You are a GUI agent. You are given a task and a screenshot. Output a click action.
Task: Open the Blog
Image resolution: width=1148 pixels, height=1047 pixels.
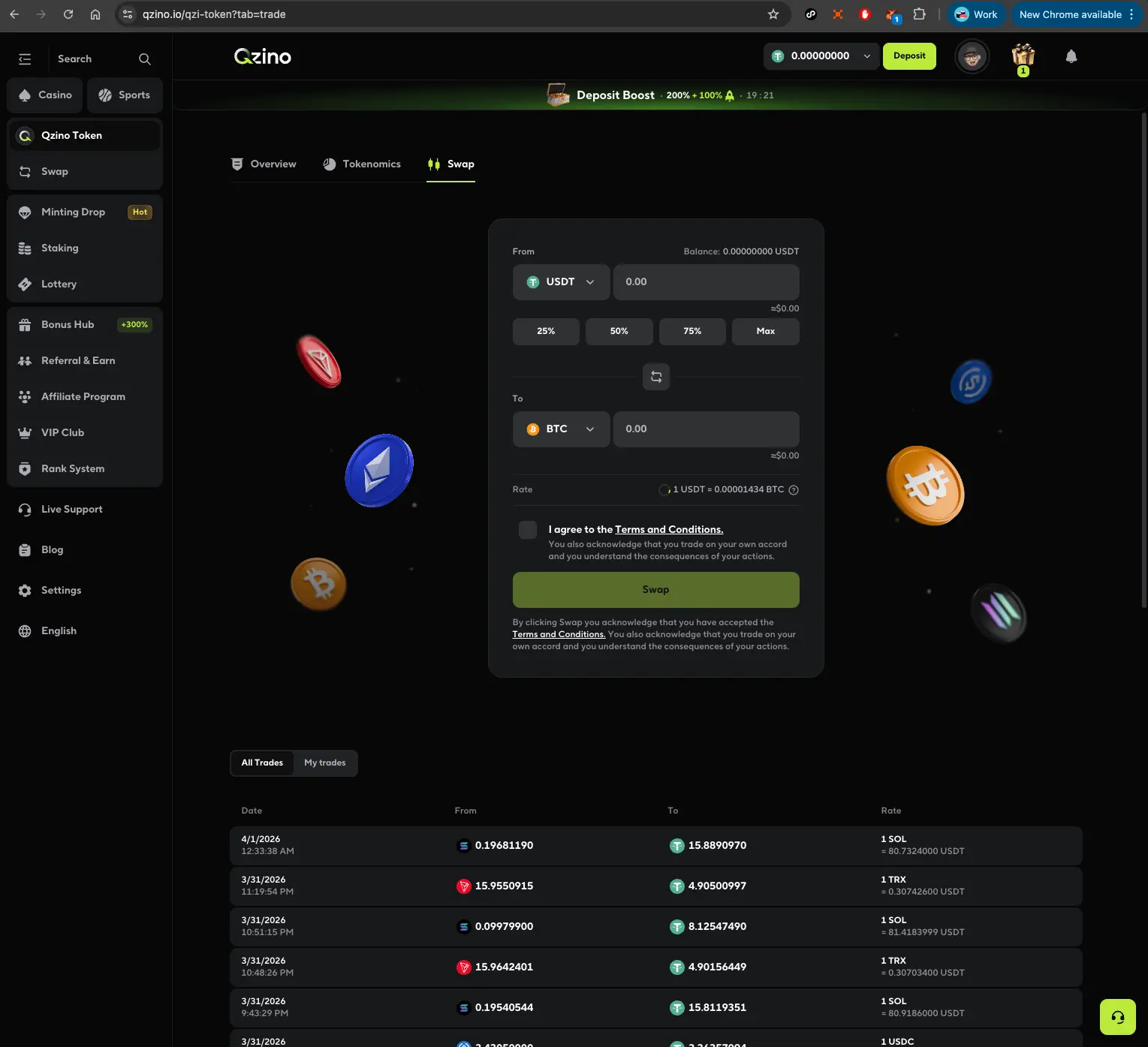click(x=85, y=550)
